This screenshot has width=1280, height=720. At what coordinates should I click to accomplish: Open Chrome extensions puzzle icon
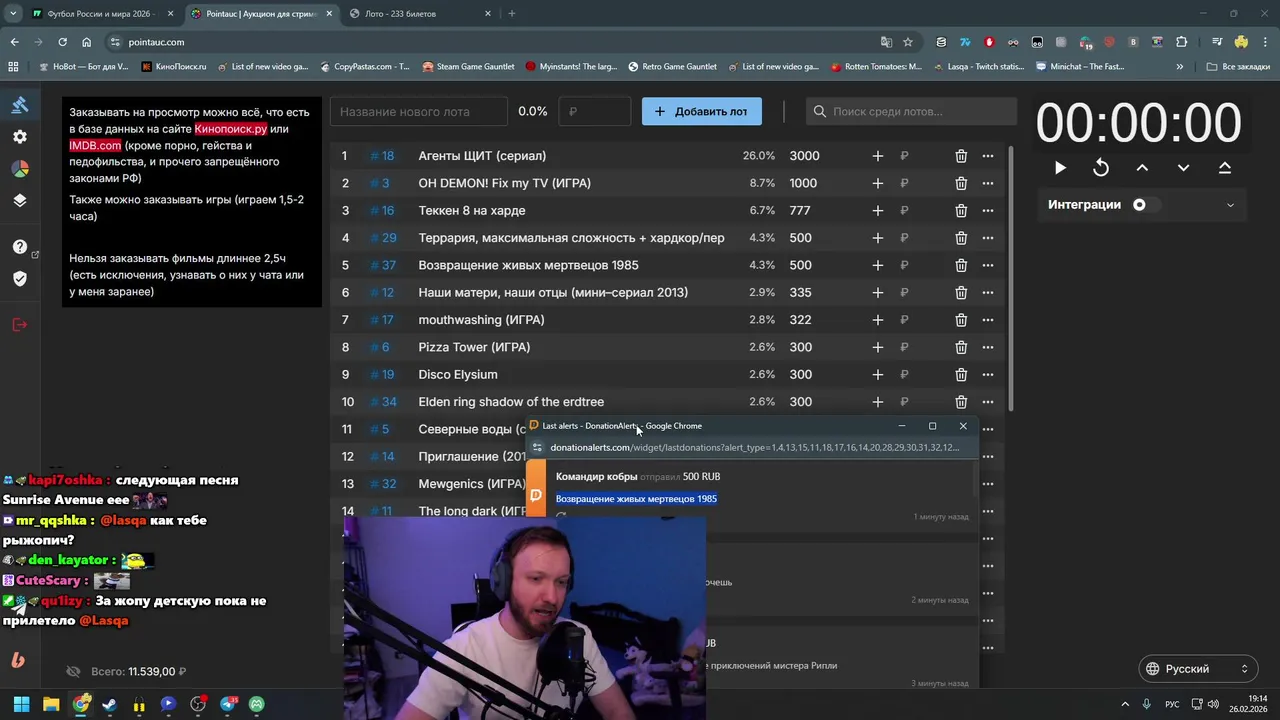[x=1182, y=42]
